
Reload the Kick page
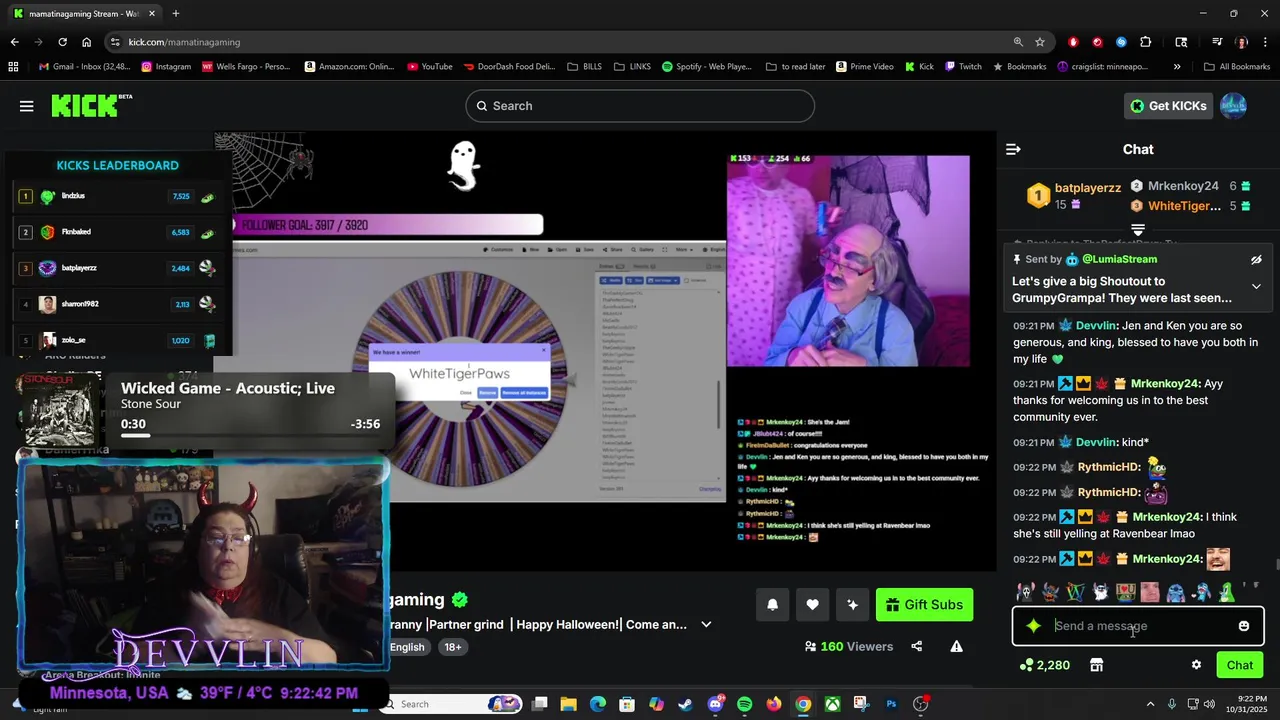[62, 42]
